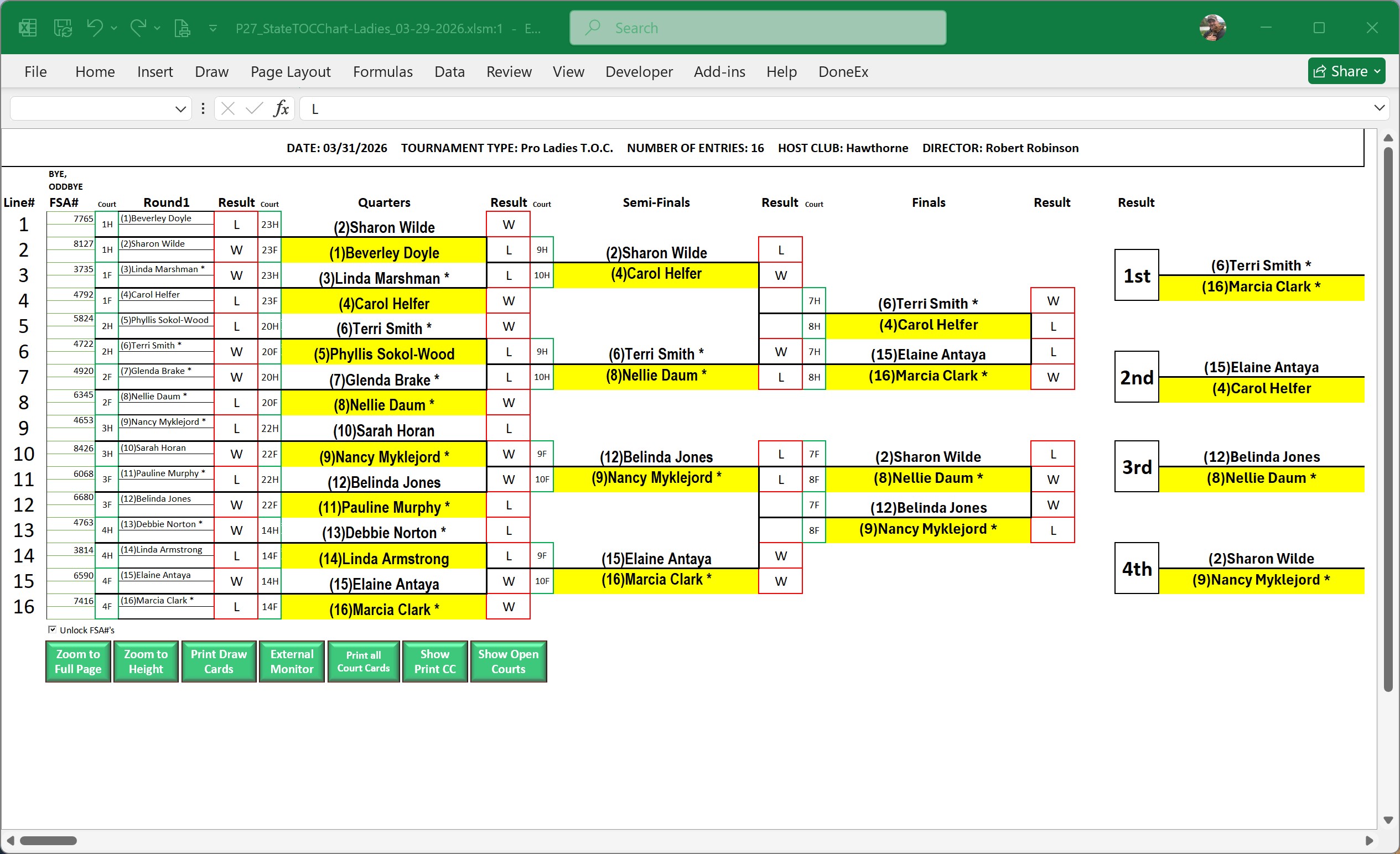Click the horizontal scrollbar thumb
This screenshot has height=854, width=1400.
(48, 840)
